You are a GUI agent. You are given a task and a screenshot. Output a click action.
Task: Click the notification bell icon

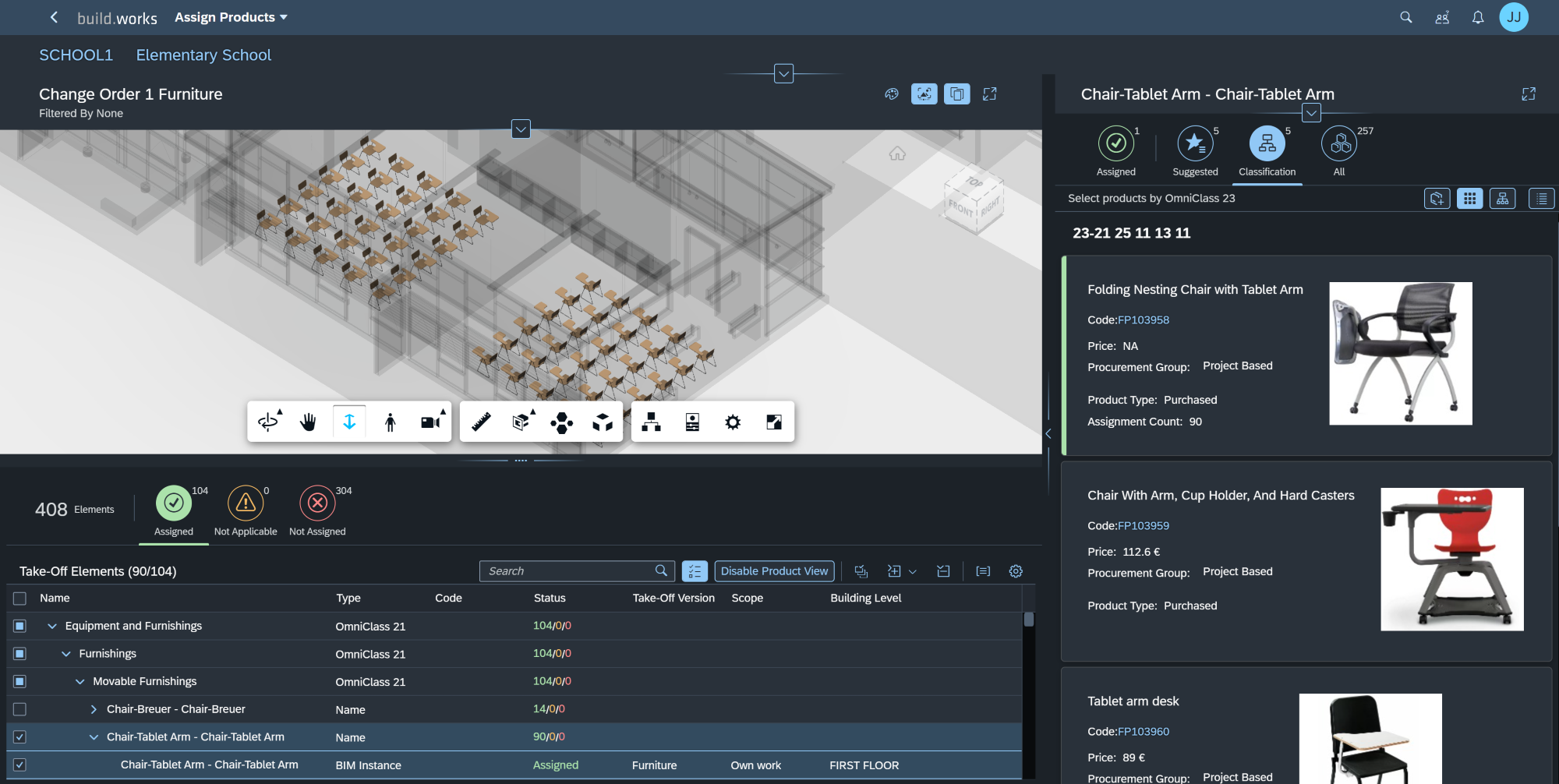click(x=1478, y=17)
